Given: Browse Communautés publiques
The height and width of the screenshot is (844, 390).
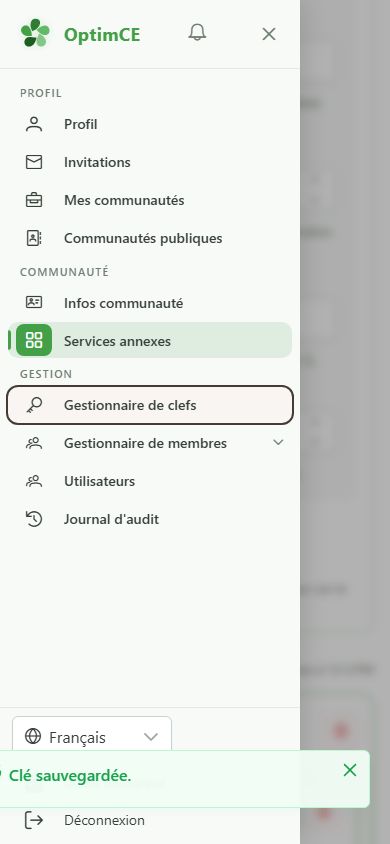Looking at the screenshot, I should point(150,238).
